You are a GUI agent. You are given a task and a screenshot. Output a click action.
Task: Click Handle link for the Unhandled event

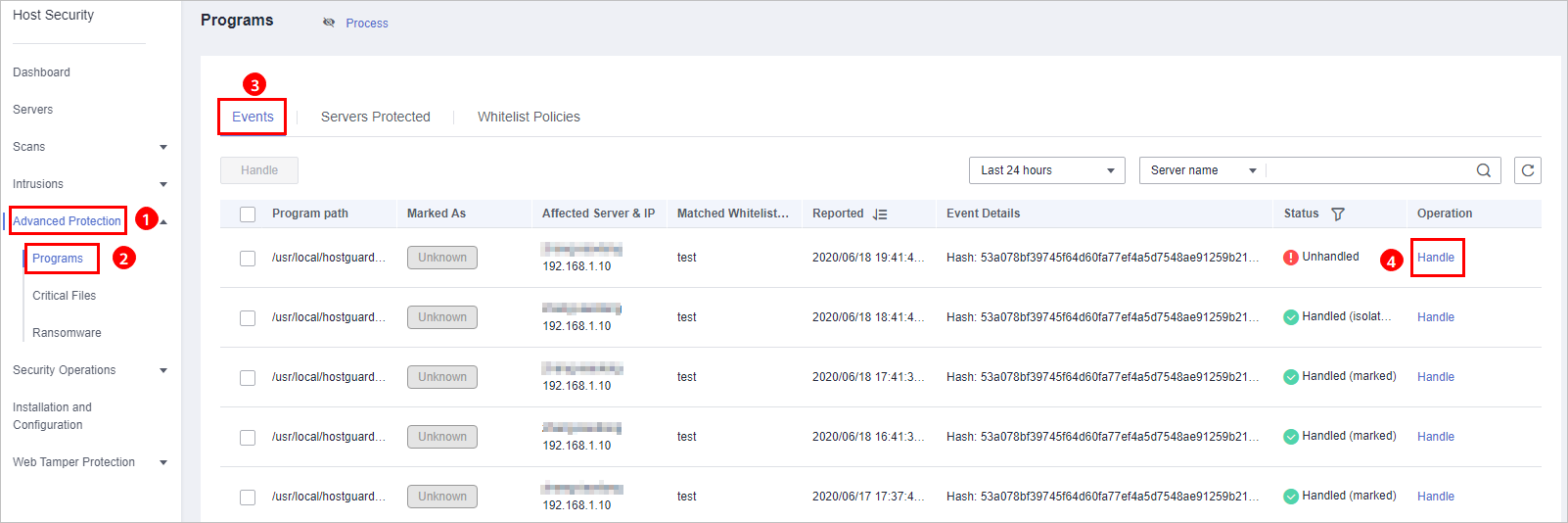coord(1436,258)
